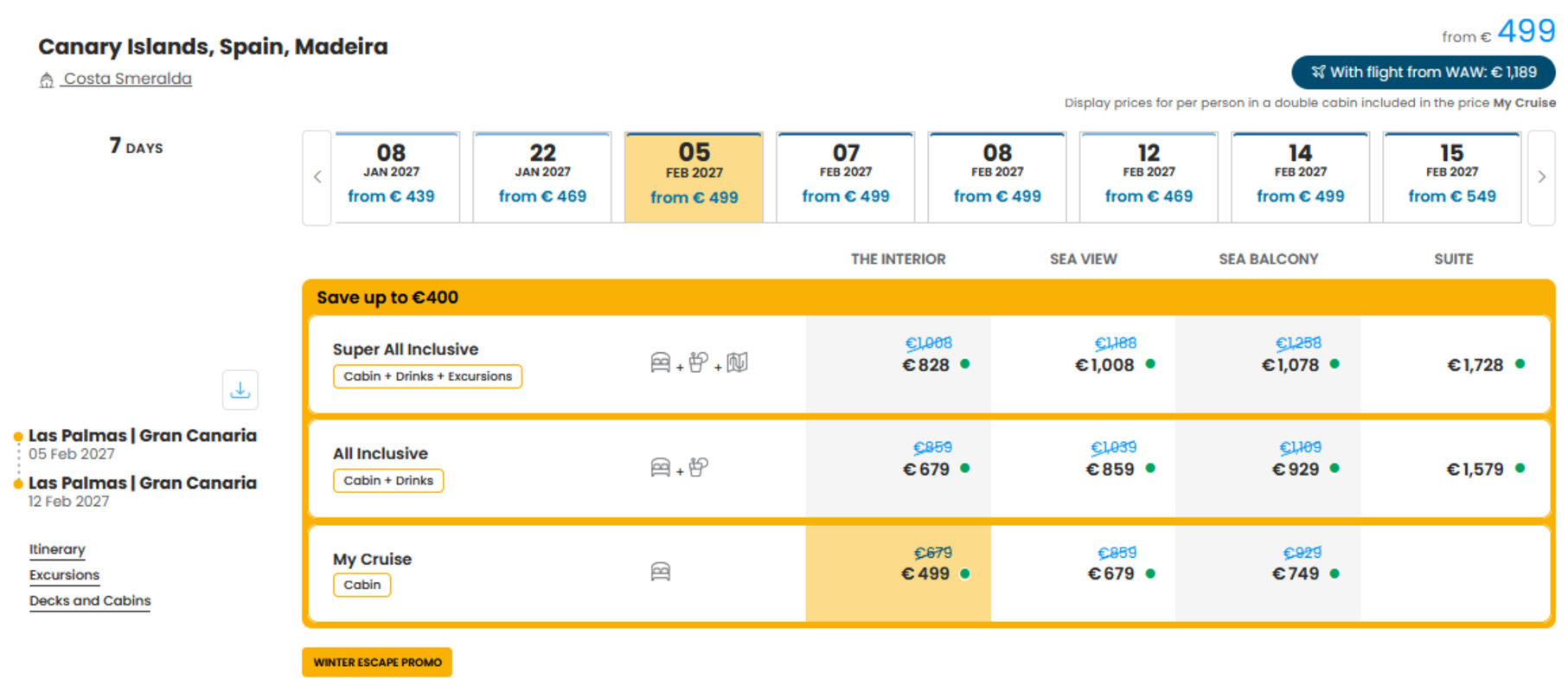
Task: Choose All Inclusive suite at €1,579
Action: point(1455,469)
